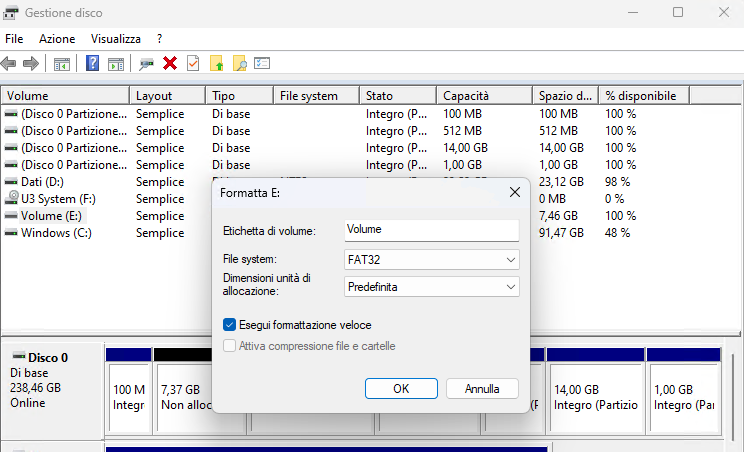Image resolution: width=744 pixels, height=452 pixels.
Task: Click the connect/rescan drive toolbar icon
Action: [x=146, y=64]
